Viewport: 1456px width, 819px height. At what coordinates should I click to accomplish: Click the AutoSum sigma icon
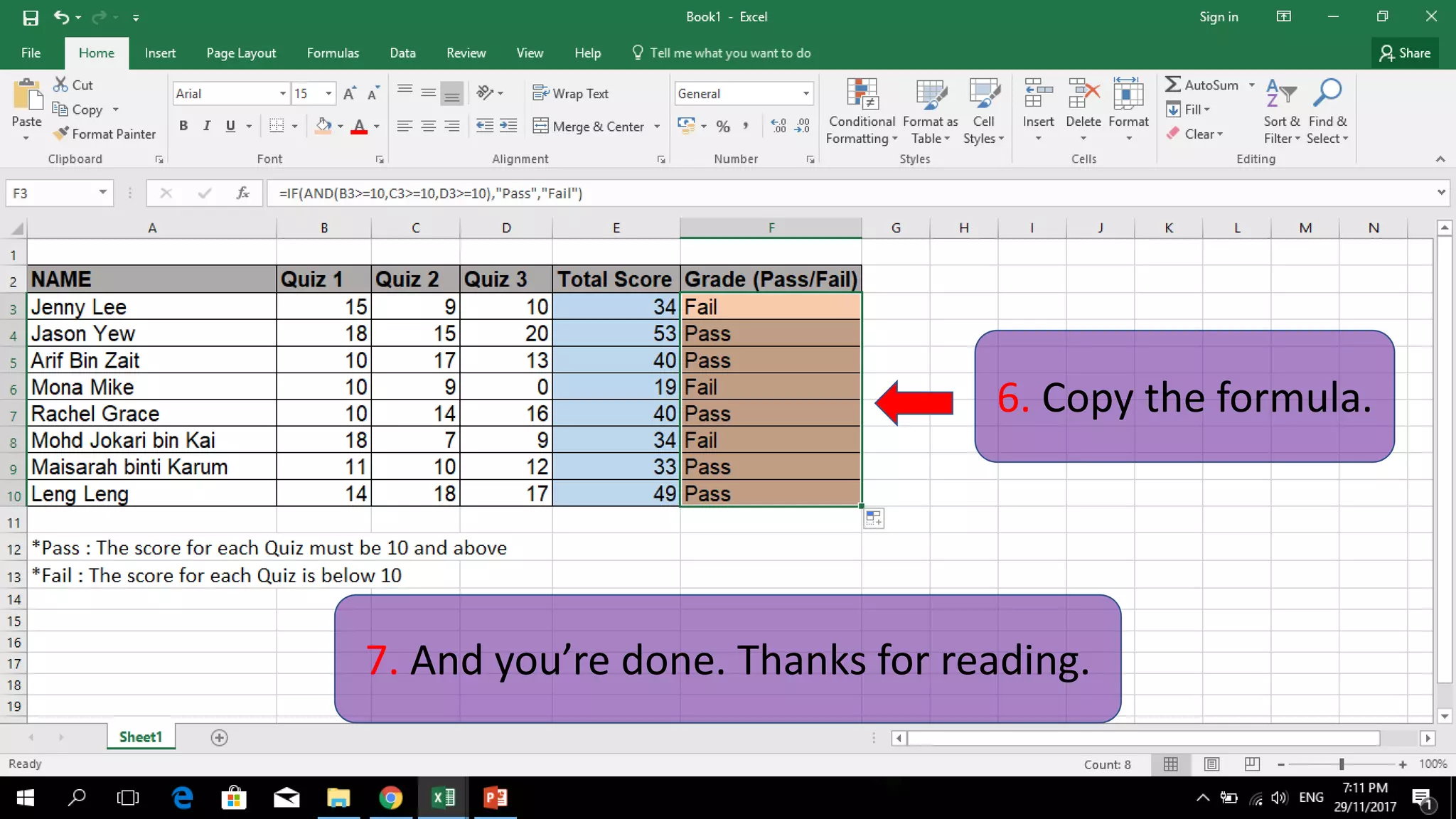tap(1173, 85)
